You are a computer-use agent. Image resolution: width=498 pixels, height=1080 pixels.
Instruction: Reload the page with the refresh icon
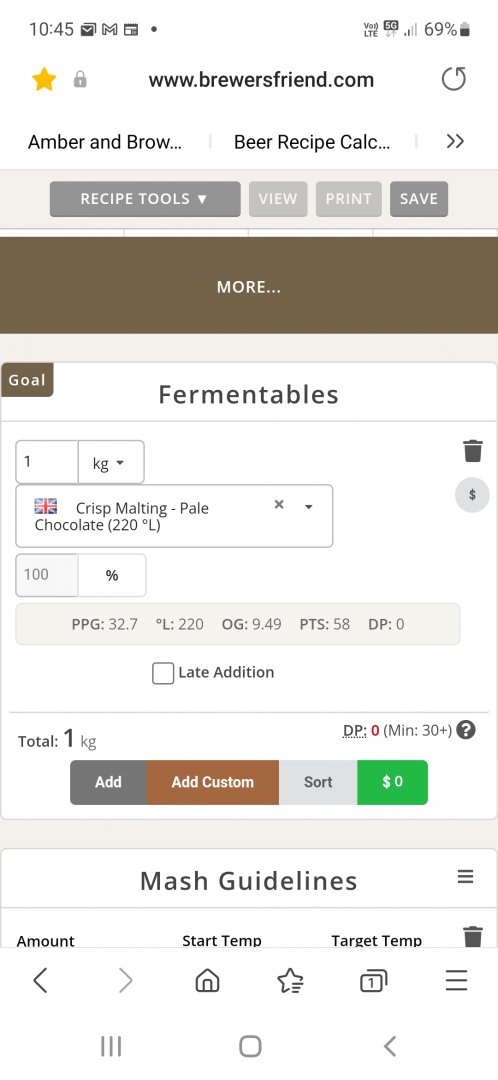pos(454,79)
